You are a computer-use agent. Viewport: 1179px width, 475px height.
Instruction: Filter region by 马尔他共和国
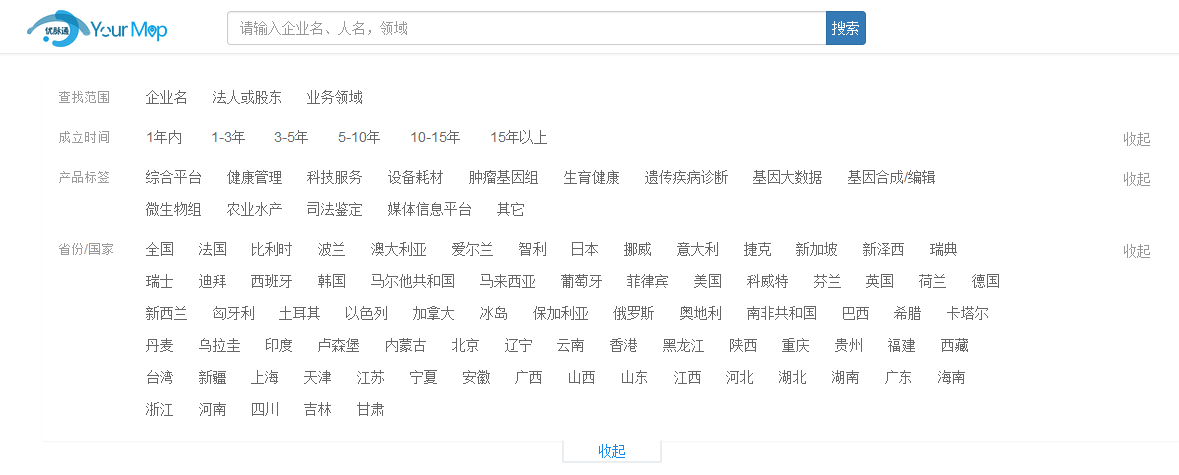(412, 282)
